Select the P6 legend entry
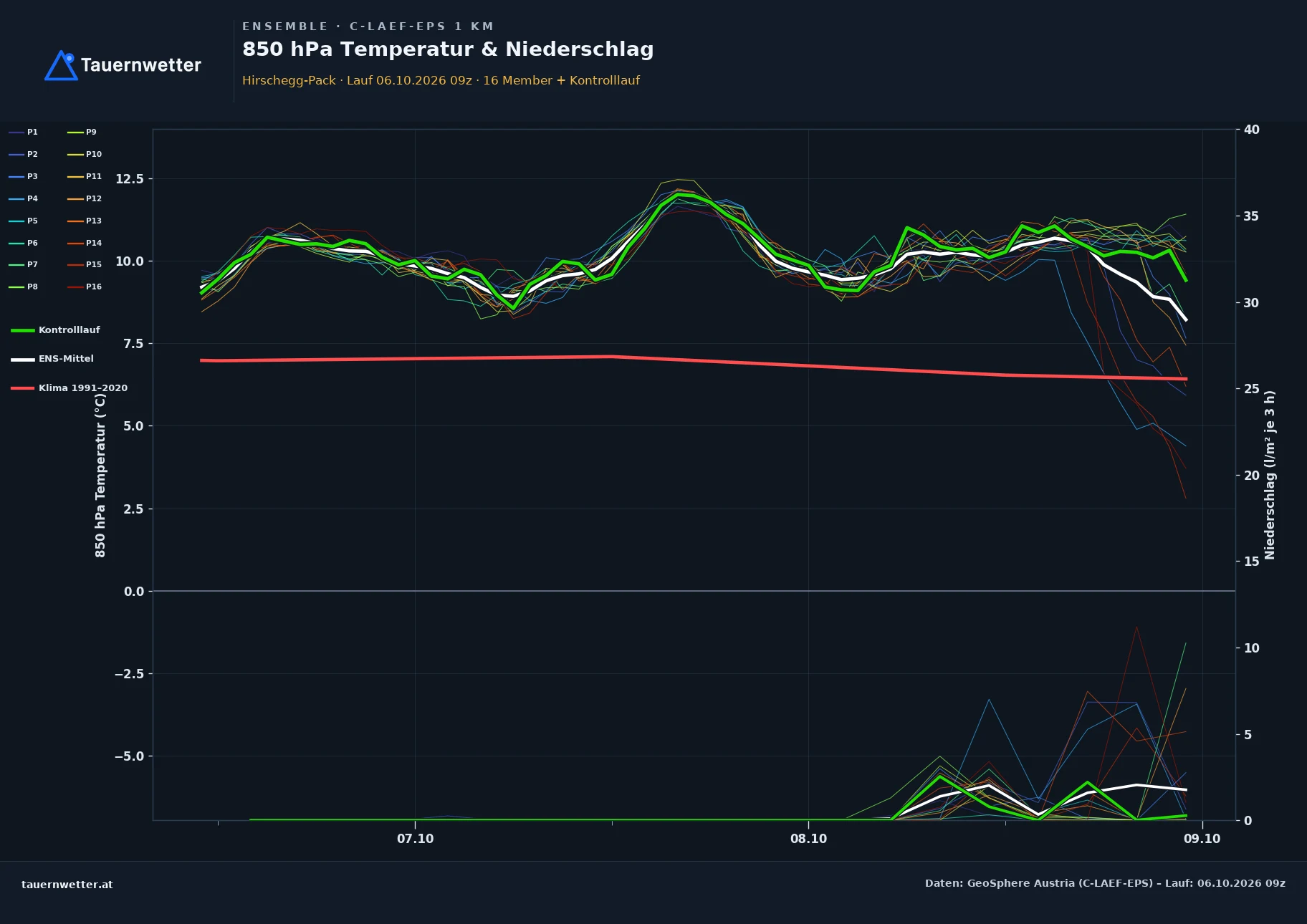This screenshot has height=924, width=1307. [23, 243]
